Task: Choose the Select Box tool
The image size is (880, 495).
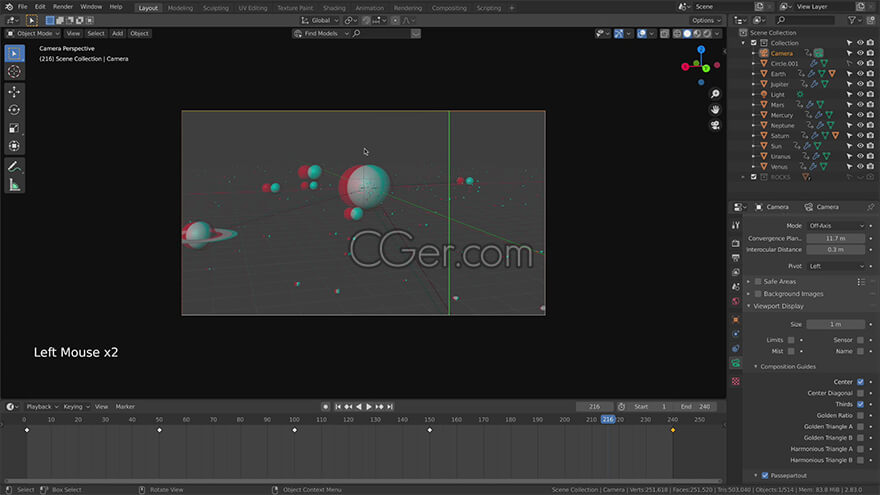Action: (15, 53)
